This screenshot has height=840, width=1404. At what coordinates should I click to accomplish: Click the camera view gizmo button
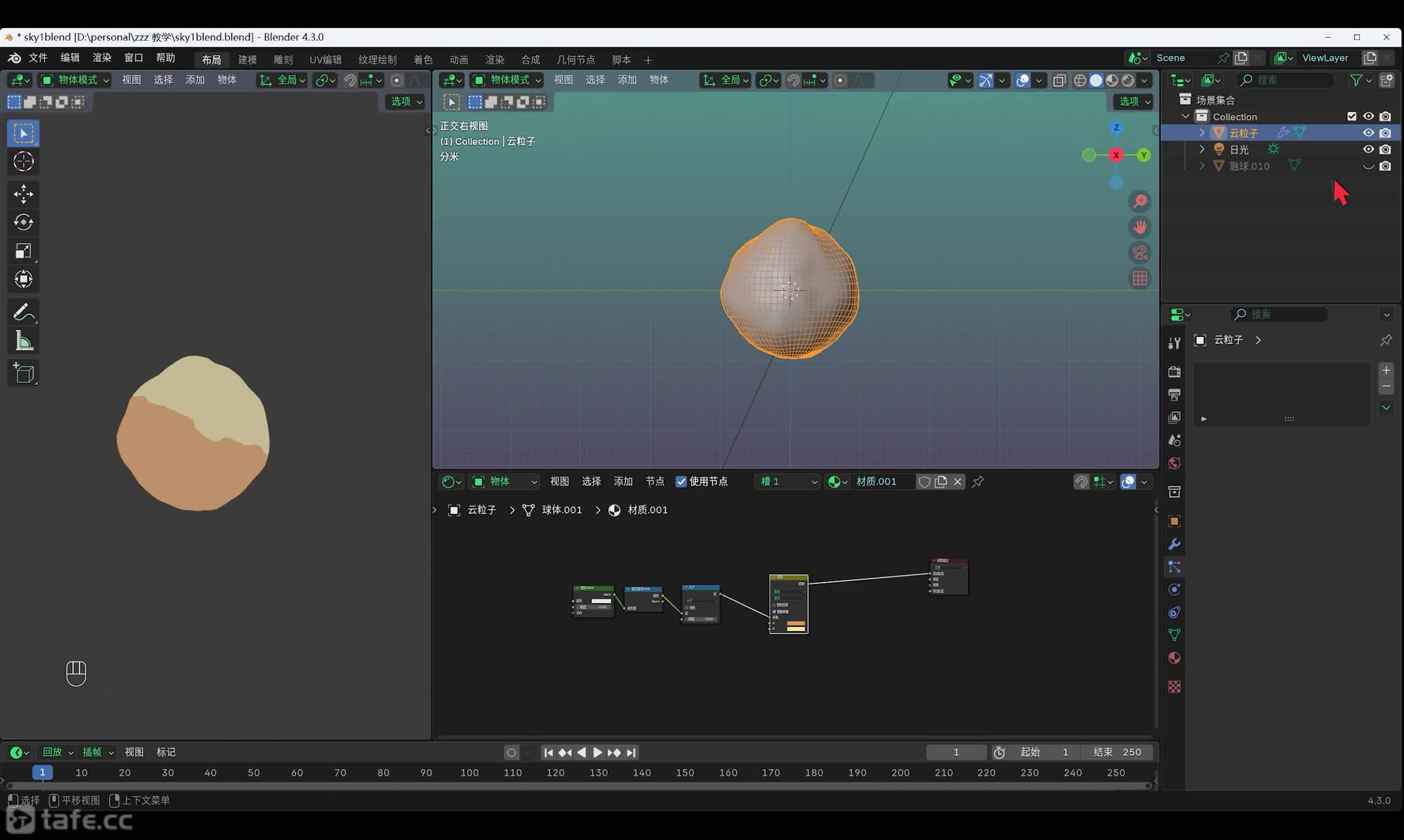point(1140,252)
